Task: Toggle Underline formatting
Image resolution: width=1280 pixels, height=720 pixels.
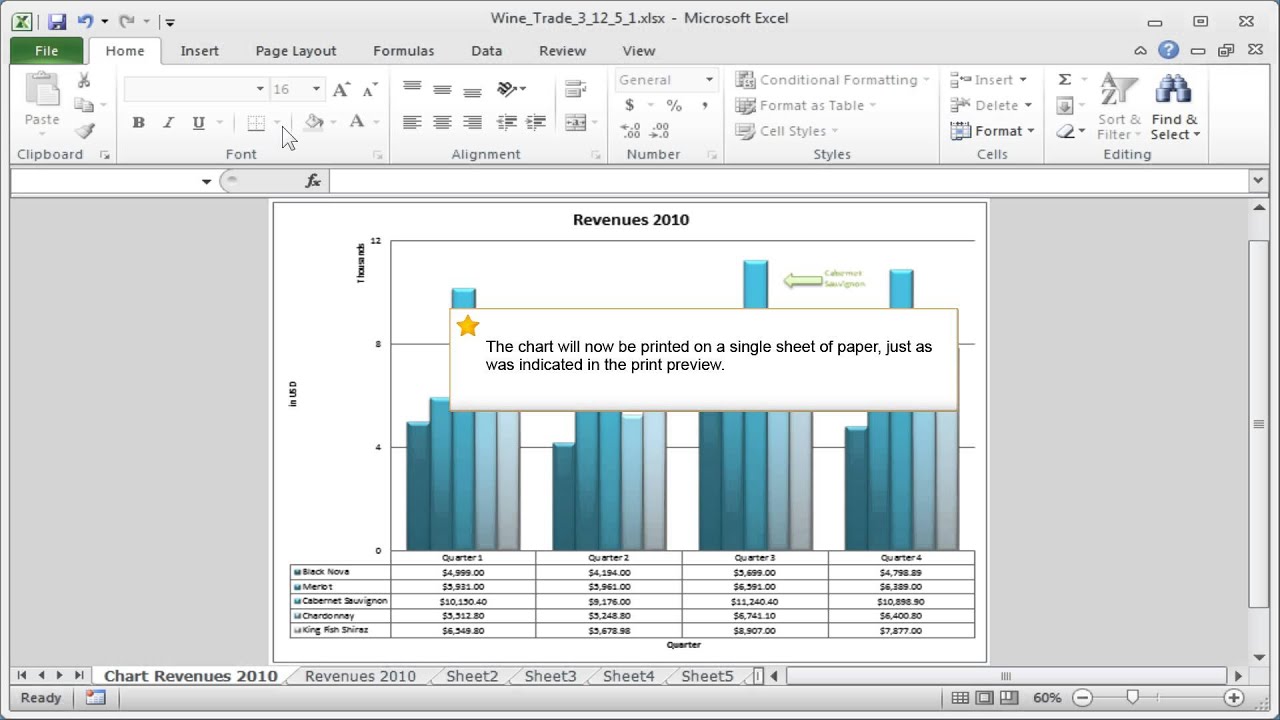Action: pos(198,123)
